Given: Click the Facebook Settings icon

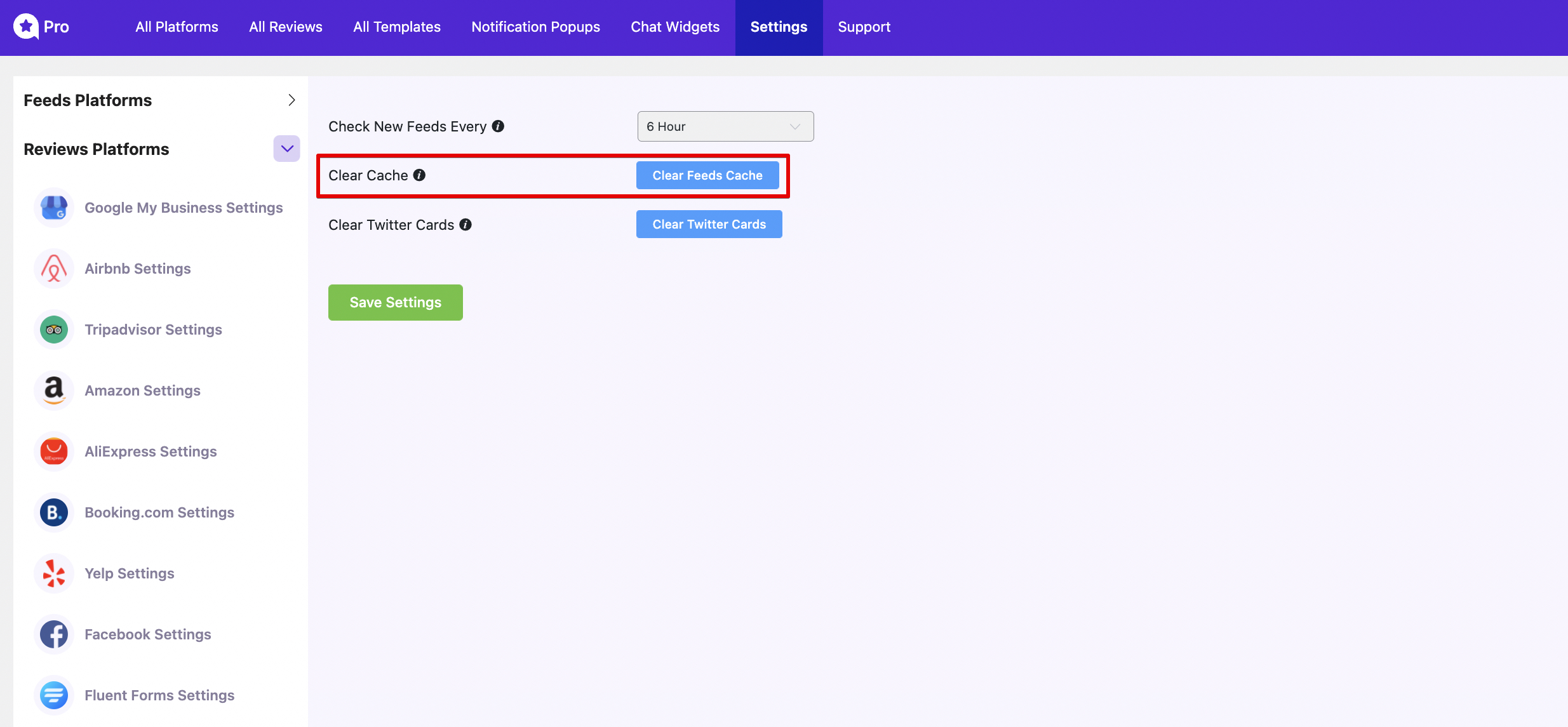Looking at the screenshot, I should pos(54,634).
